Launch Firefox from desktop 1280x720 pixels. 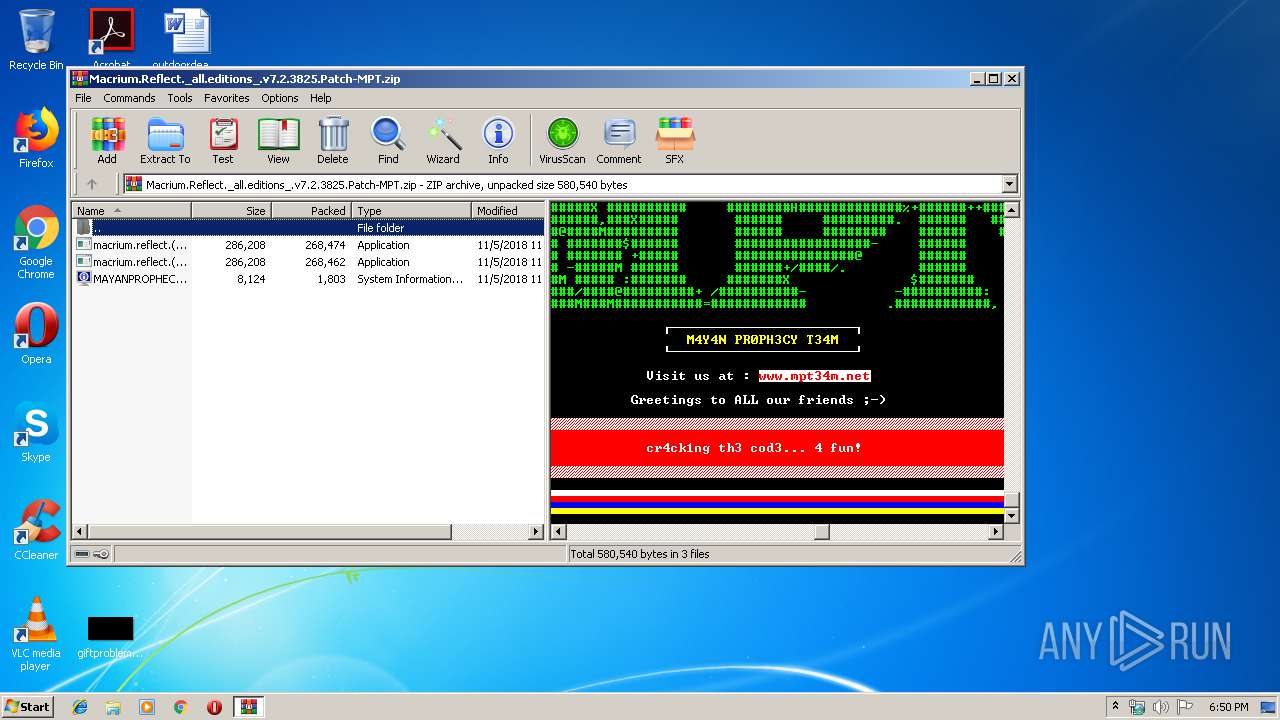(36, 138)
